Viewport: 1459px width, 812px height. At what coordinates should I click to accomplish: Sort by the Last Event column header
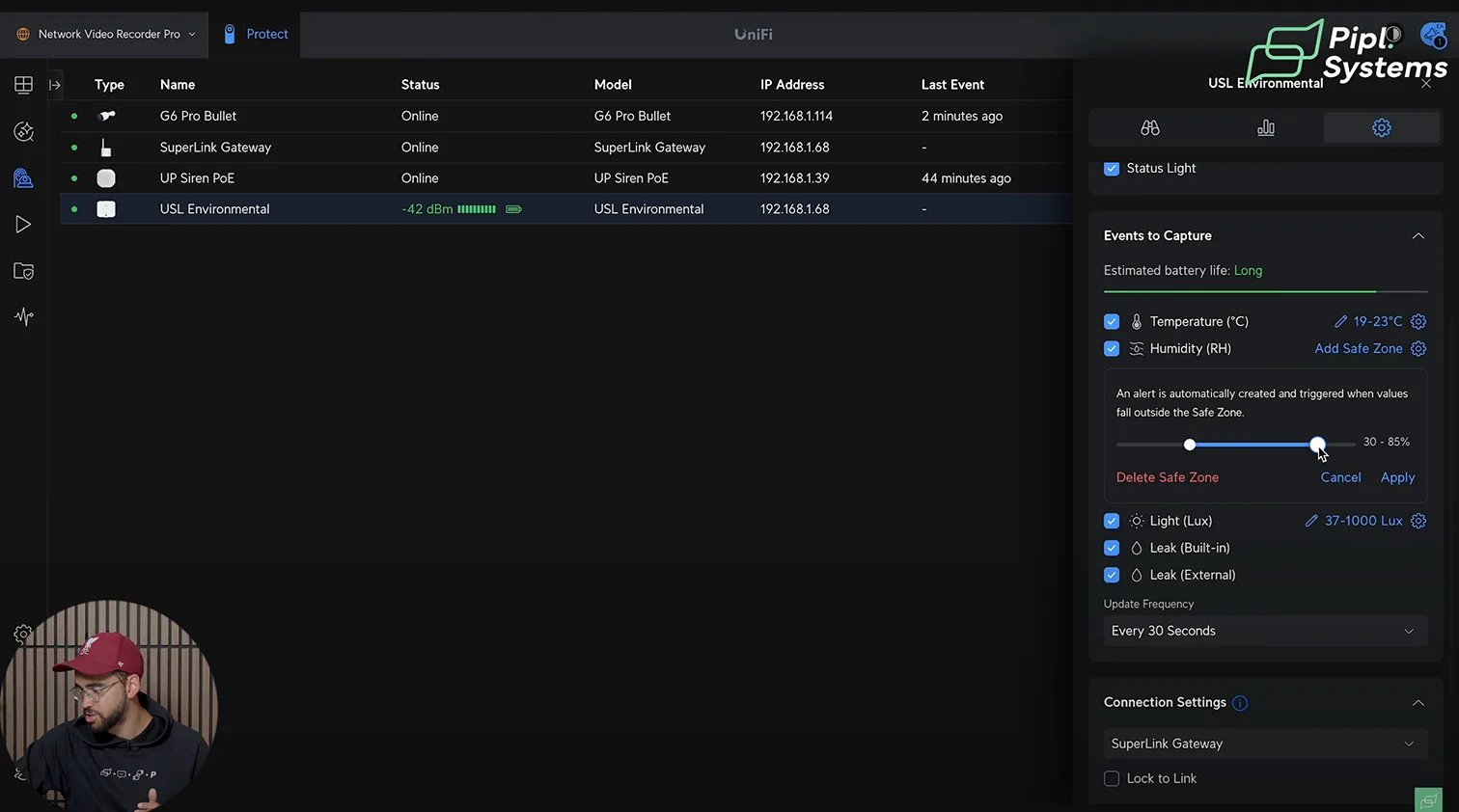[952, 85]
